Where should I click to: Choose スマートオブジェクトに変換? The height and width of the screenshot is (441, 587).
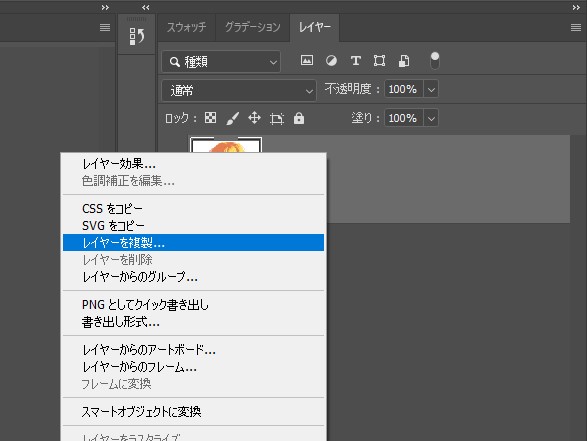[x=193, y=412]
